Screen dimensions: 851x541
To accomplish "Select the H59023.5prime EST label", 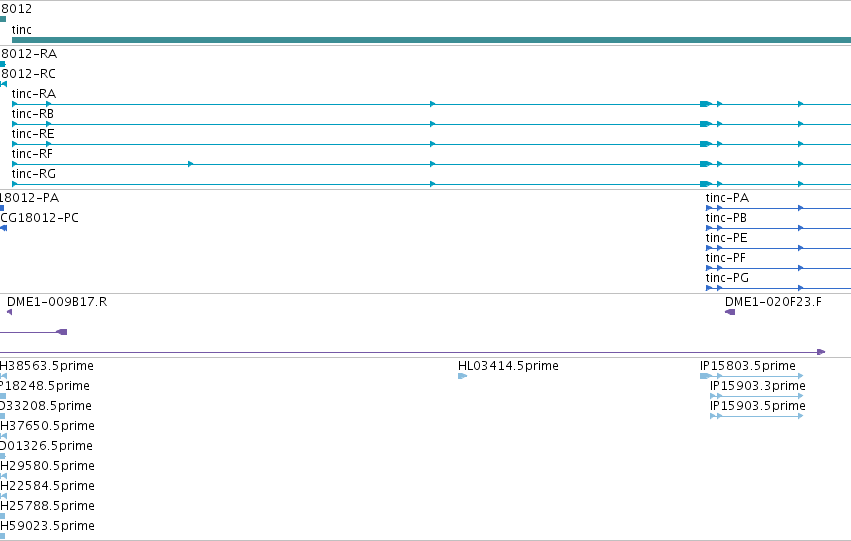I will pos(47,527).
